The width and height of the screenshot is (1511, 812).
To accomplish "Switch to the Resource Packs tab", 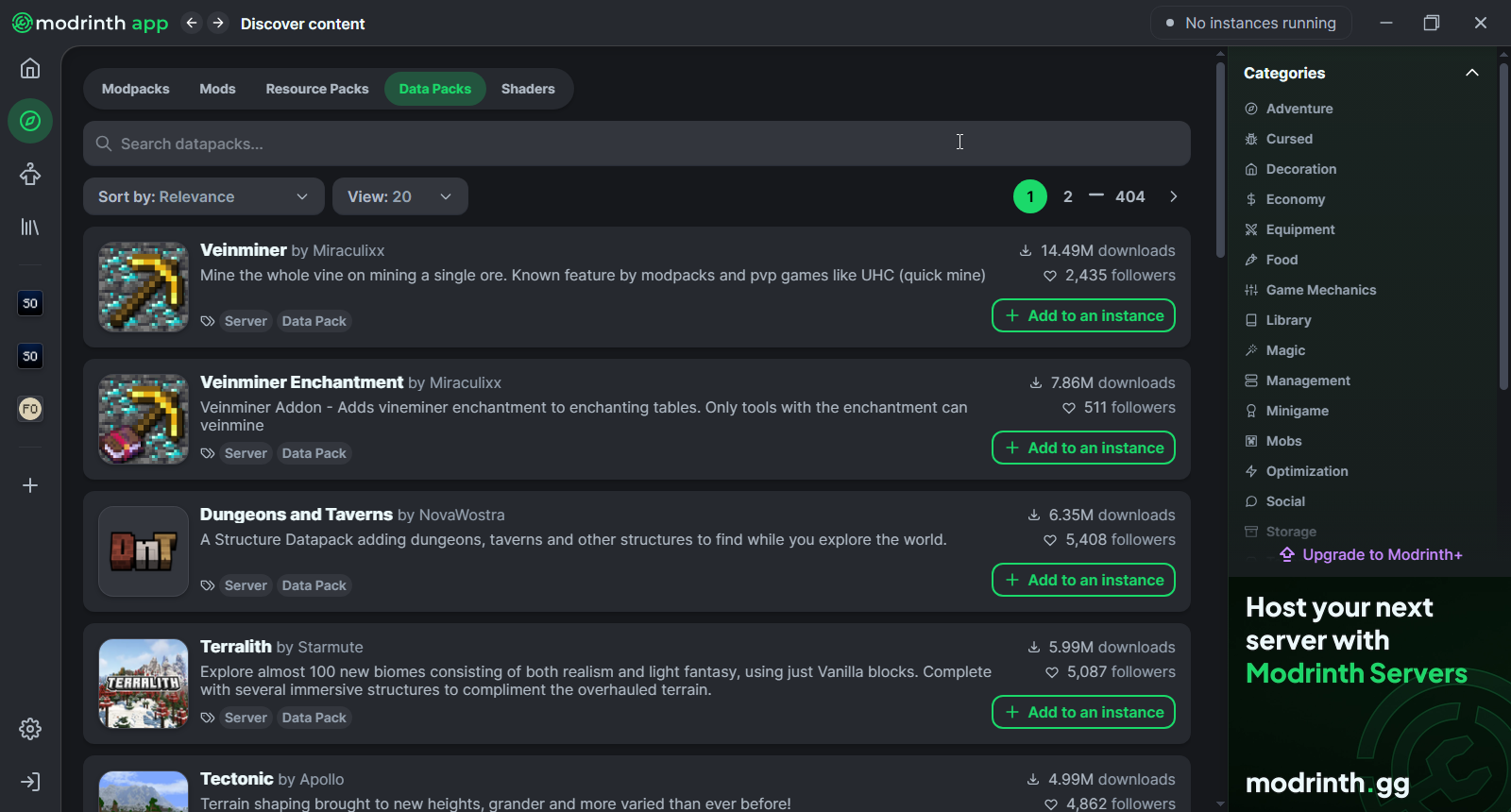I will (x=317, y=89).
